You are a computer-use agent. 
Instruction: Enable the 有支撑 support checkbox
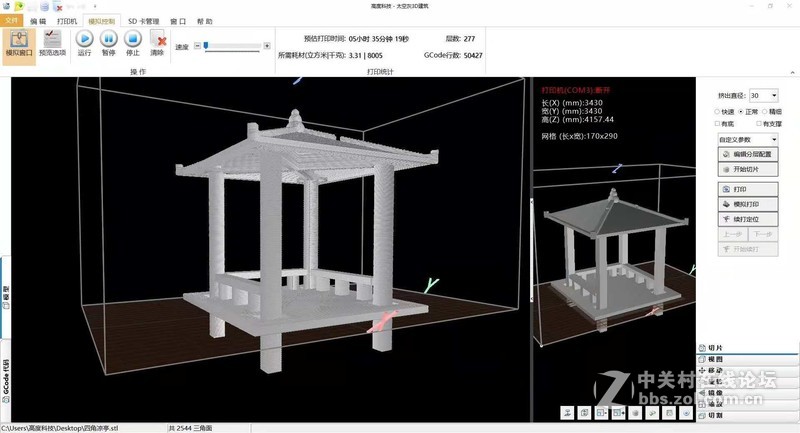(x=757, y=124)
